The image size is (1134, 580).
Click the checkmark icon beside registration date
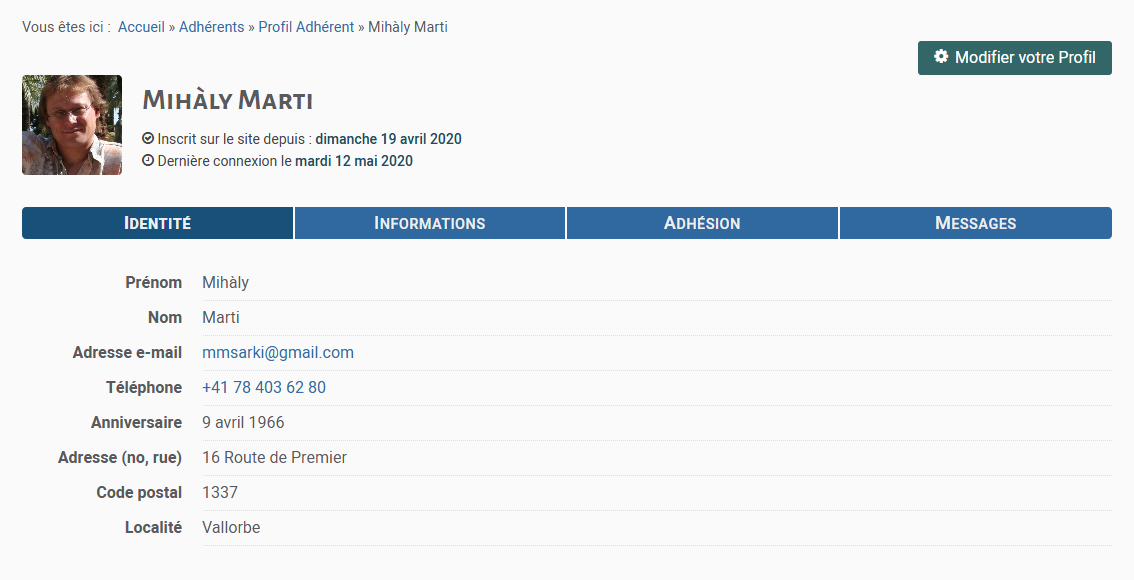148,139
